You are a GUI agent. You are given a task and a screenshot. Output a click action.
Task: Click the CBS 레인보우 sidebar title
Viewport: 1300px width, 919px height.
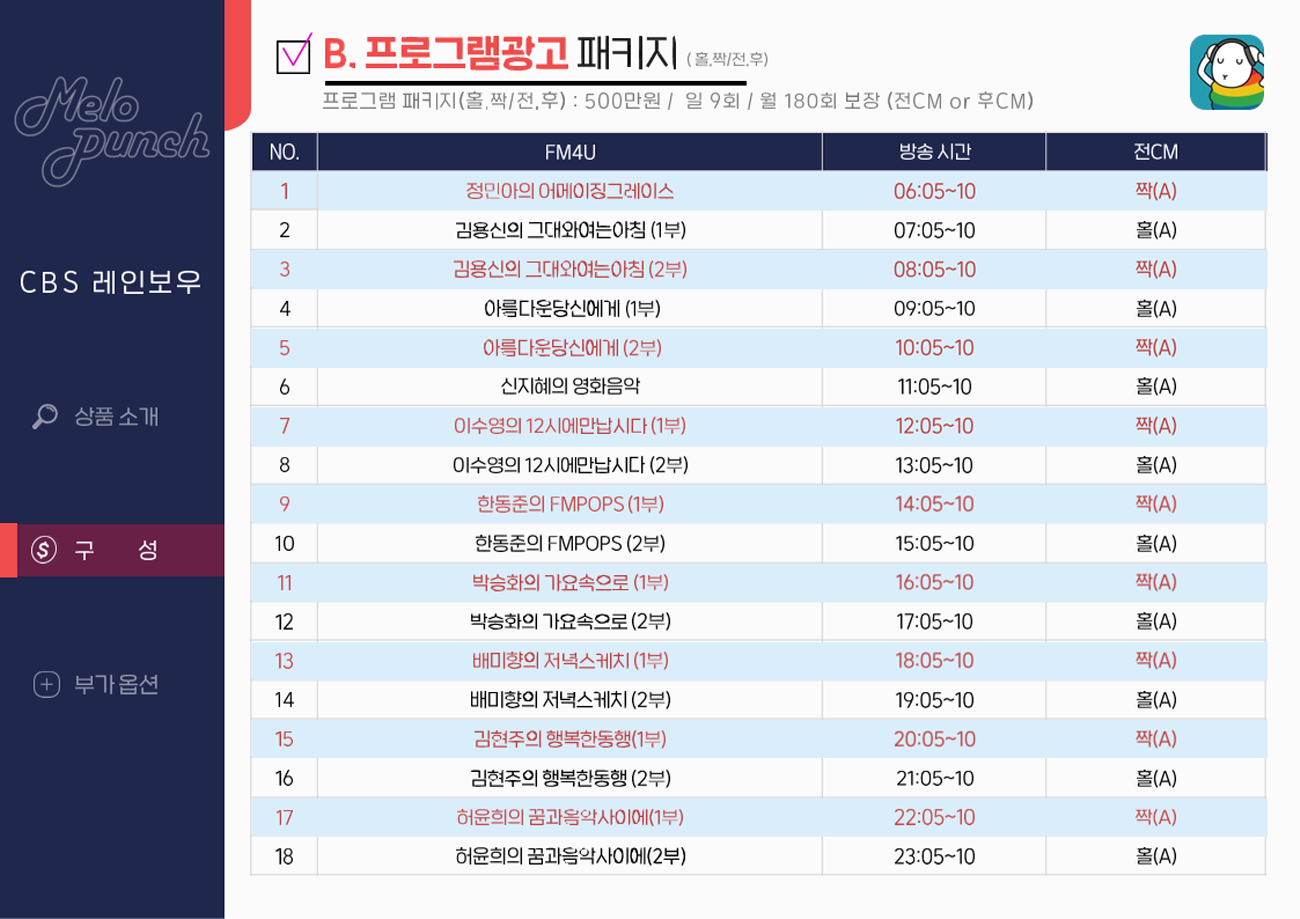coord(111,283)
